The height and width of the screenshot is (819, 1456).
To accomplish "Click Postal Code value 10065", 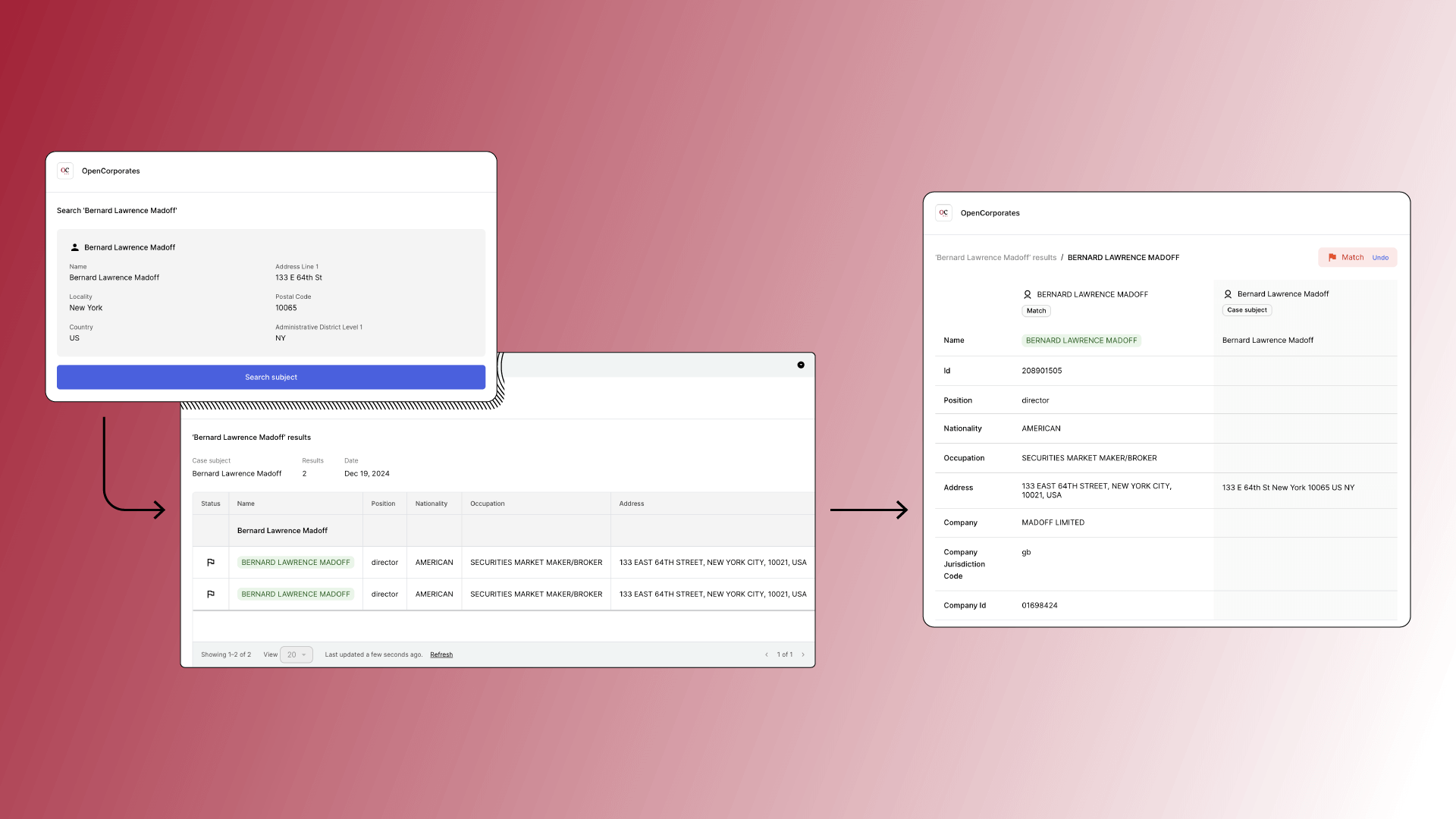I will pos(286,308).
